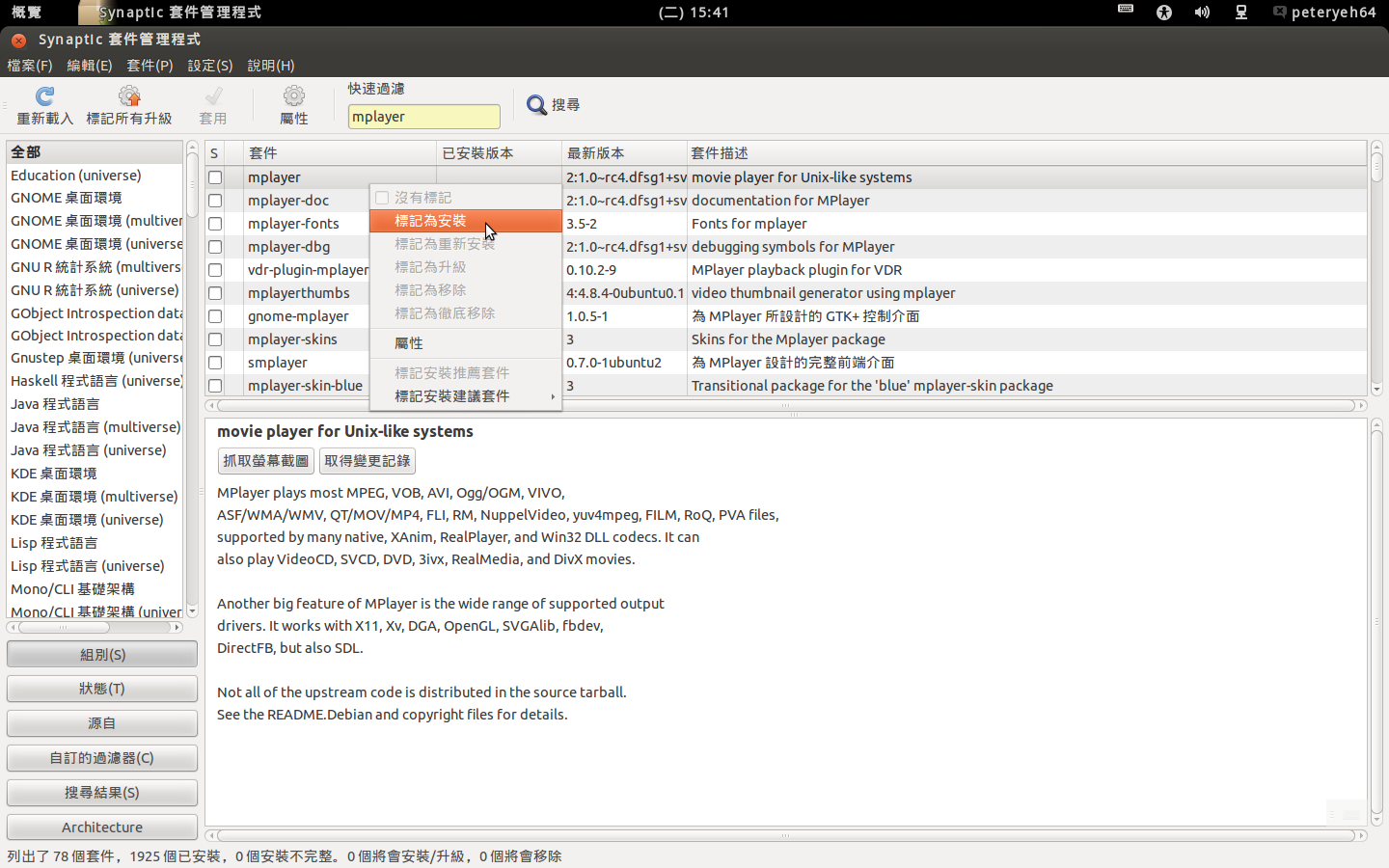Screen dimensions: 1389x868
Task: Select the smplayer package row
Action: (x=786, y=363)
